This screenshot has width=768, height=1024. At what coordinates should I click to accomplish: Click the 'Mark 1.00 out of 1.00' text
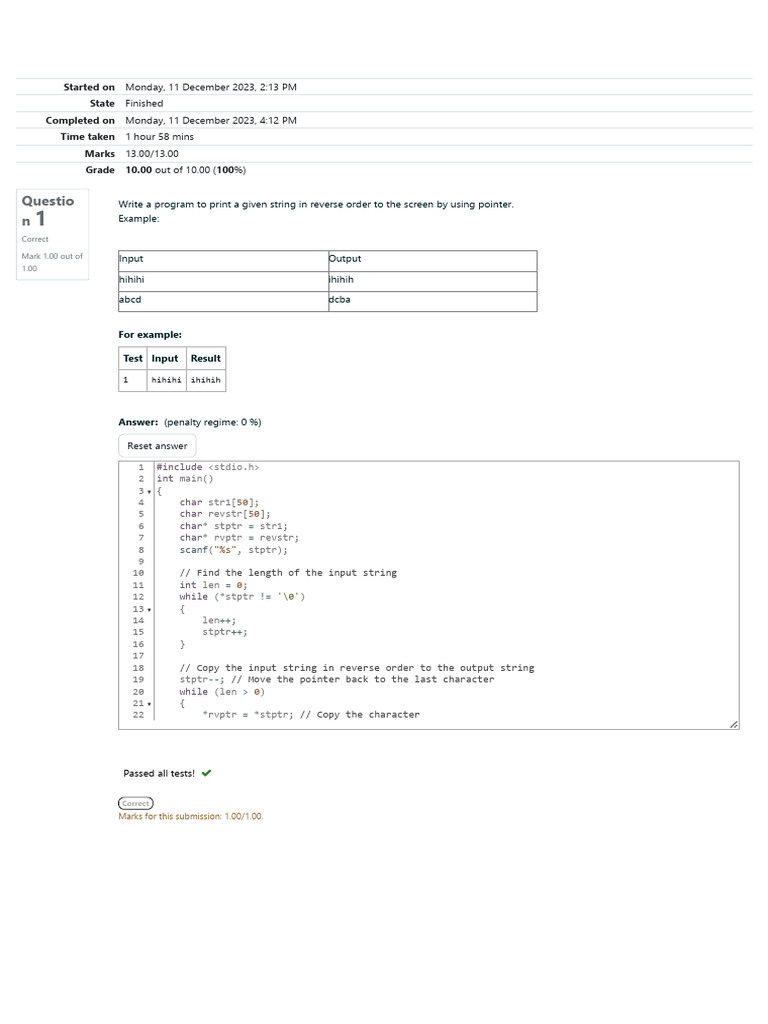click(x=52, y=262)
